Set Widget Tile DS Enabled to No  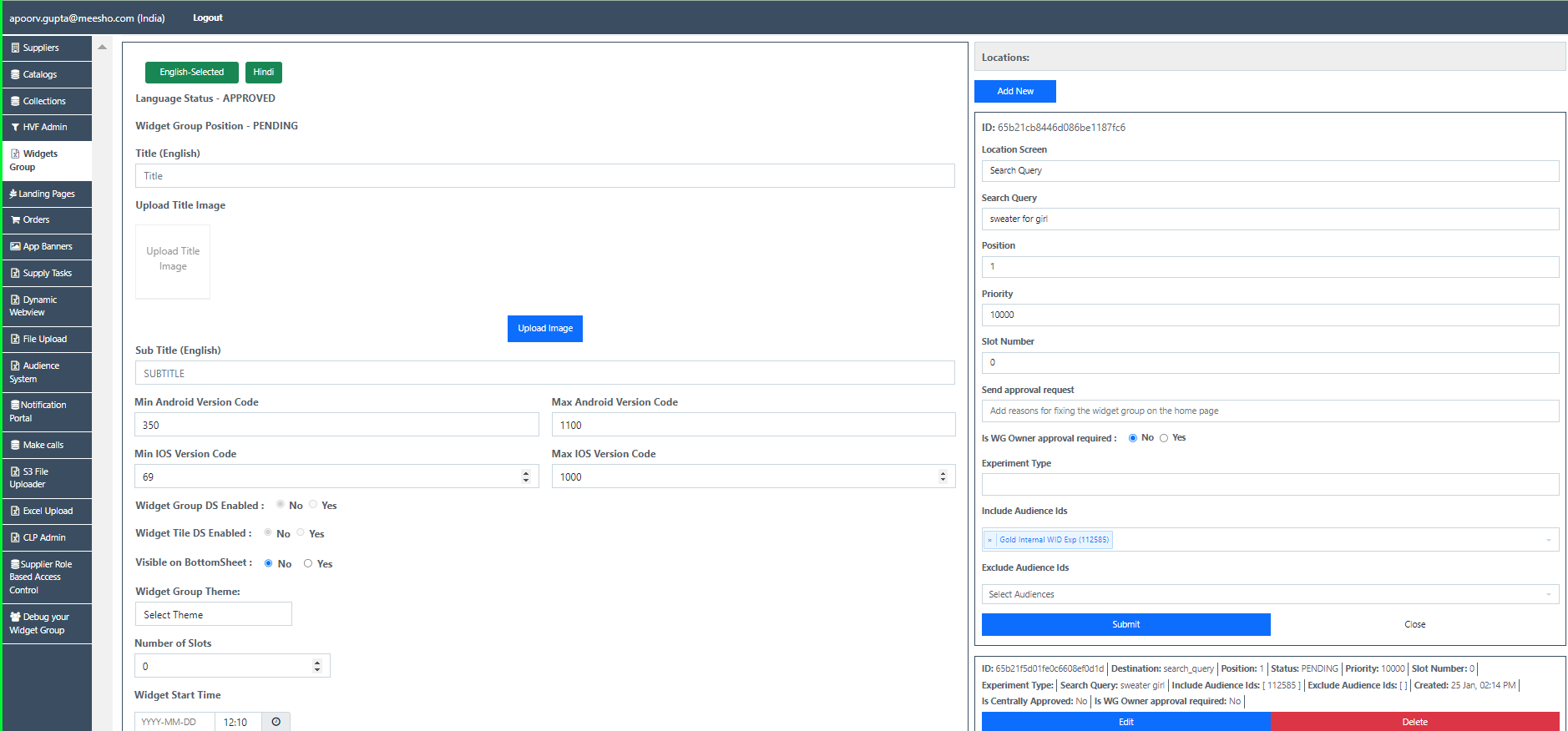coord(268,532)
